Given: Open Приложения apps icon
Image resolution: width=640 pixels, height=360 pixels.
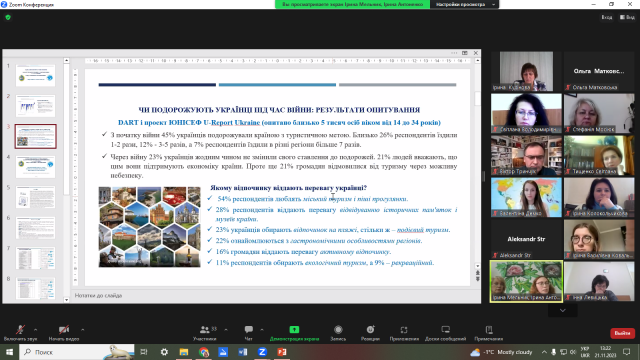Looking at the screenshot, I should coord(404,329).
